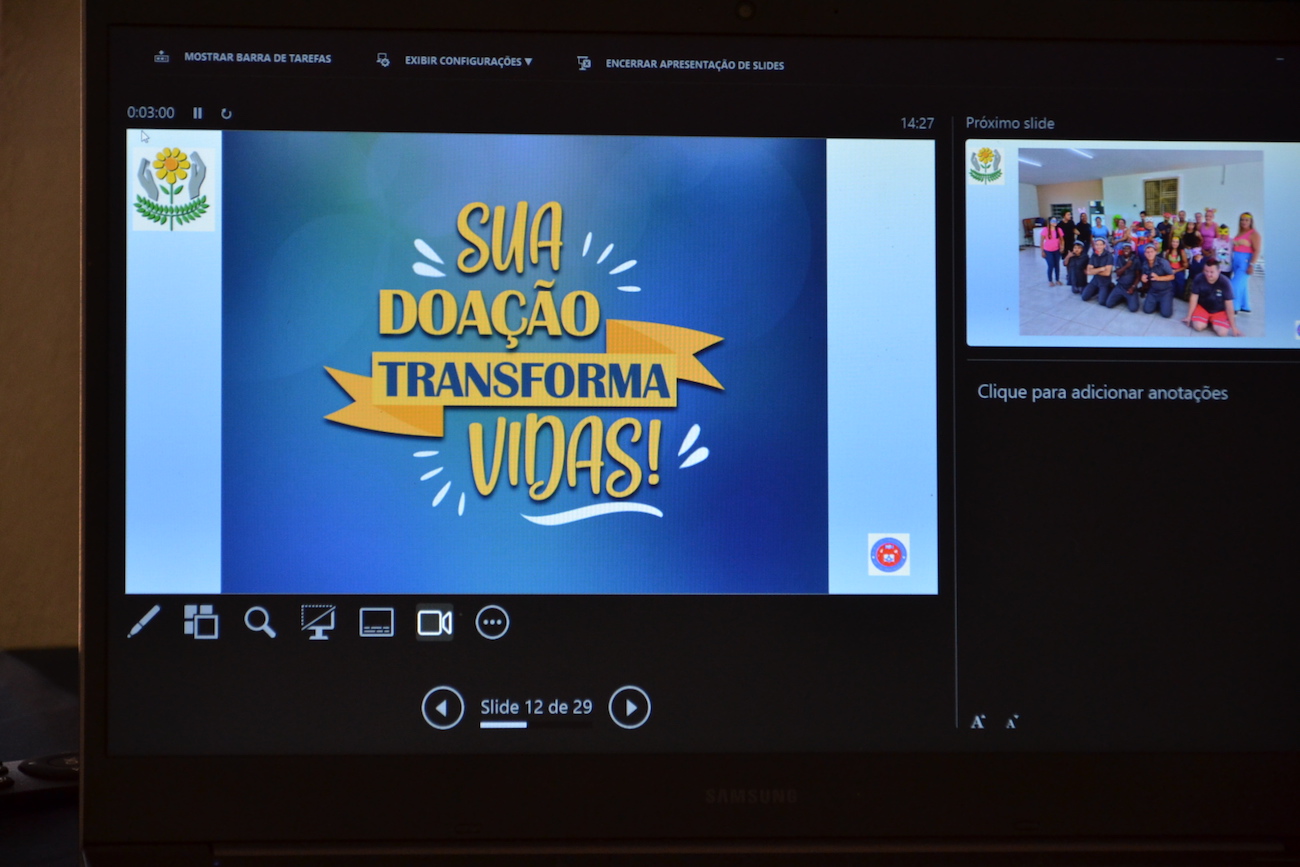This screenshot has width=1300, height=867.
Task: Click the next slide preview thumbnail
Action: tap(1132, 243)
